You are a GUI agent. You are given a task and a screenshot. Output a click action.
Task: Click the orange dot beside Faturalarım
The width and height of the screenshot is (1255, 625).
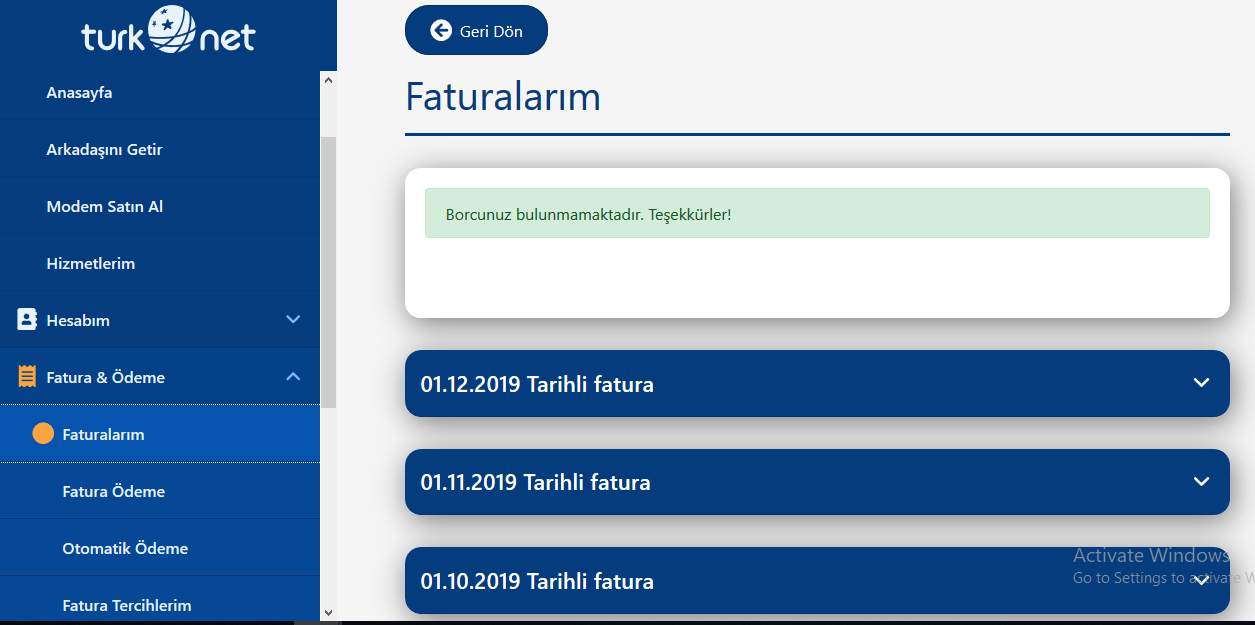(x=43, y=434)
